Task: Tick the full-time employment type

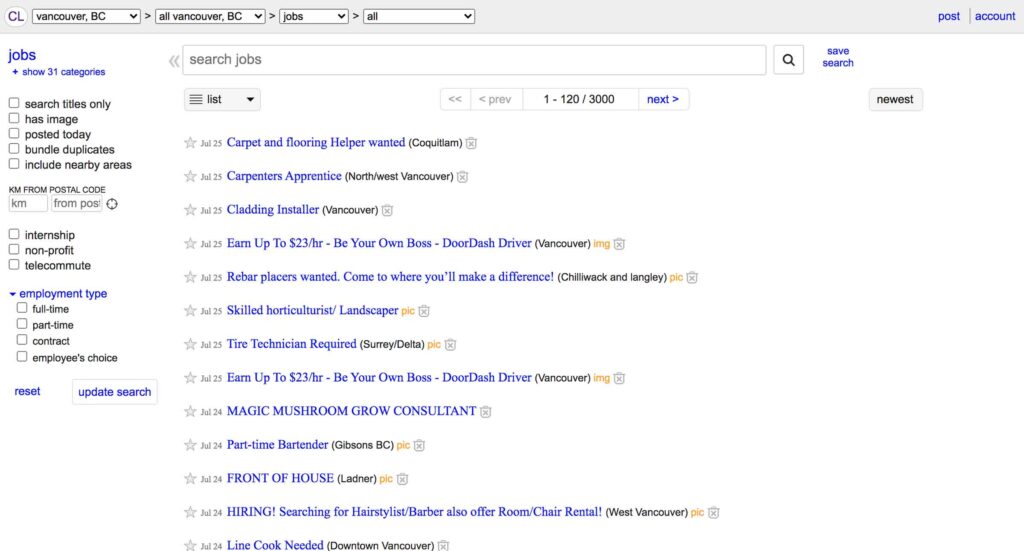Action: point(22,309)
